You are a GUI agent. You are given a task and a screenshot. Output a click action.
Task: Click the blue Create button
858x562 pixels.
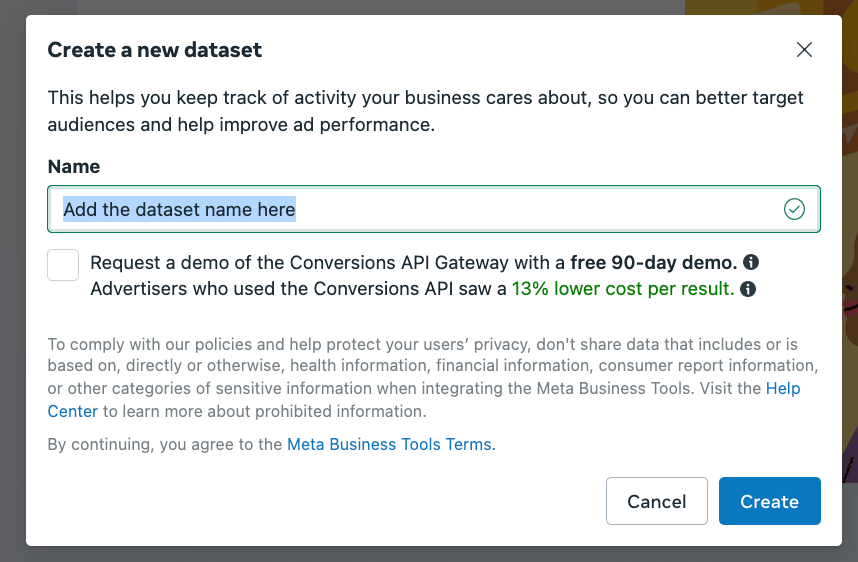click(769, 501)
